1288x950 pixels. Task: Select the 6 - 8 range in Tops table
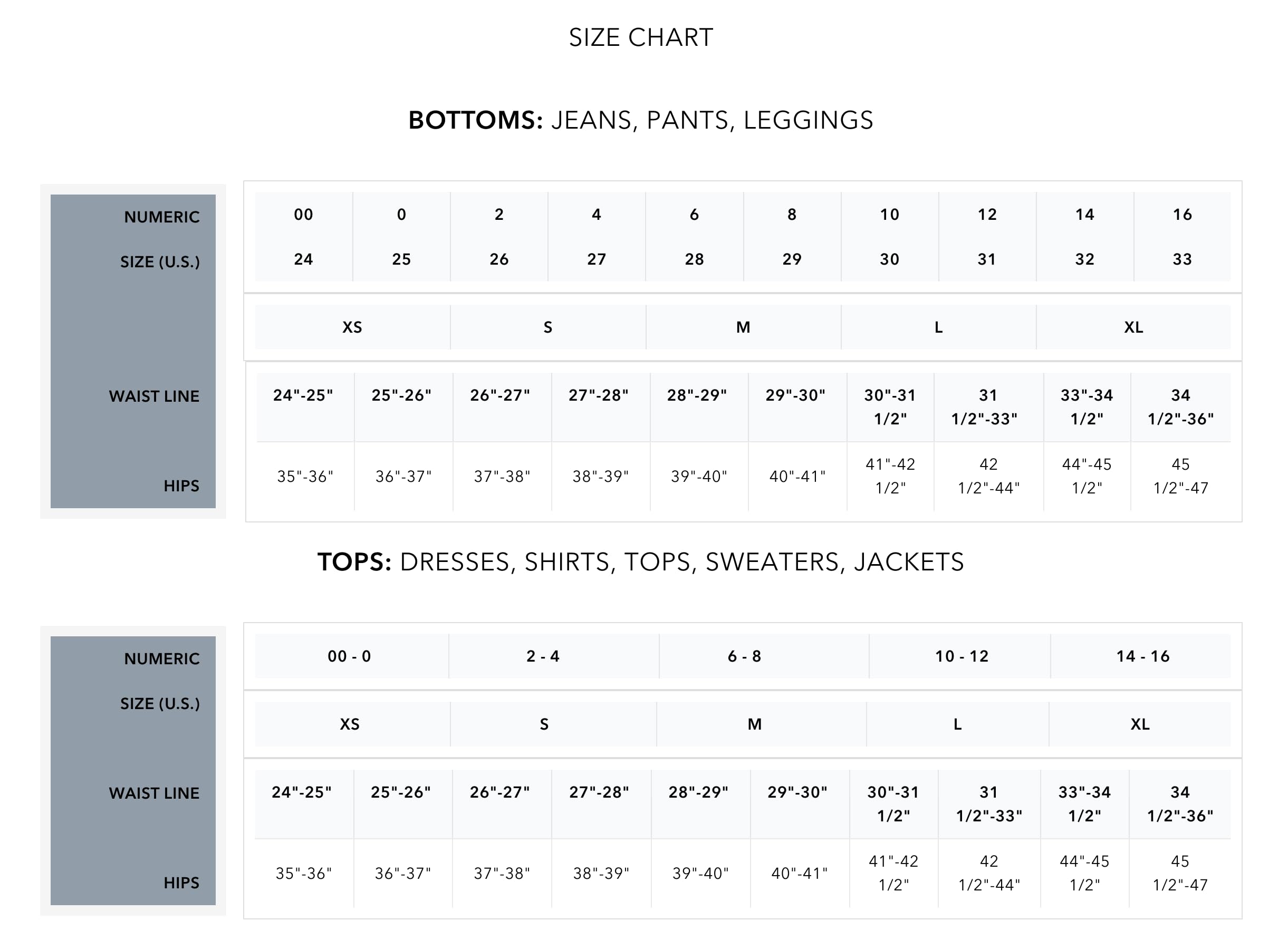[x=744, y=656]
